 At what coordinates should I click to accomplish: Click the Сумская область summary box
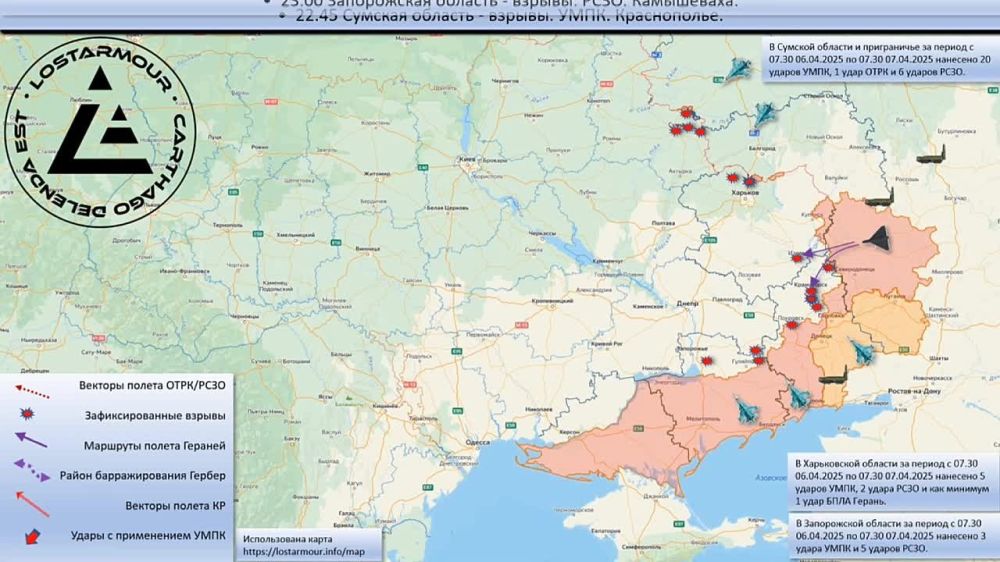tap(881, 59)
